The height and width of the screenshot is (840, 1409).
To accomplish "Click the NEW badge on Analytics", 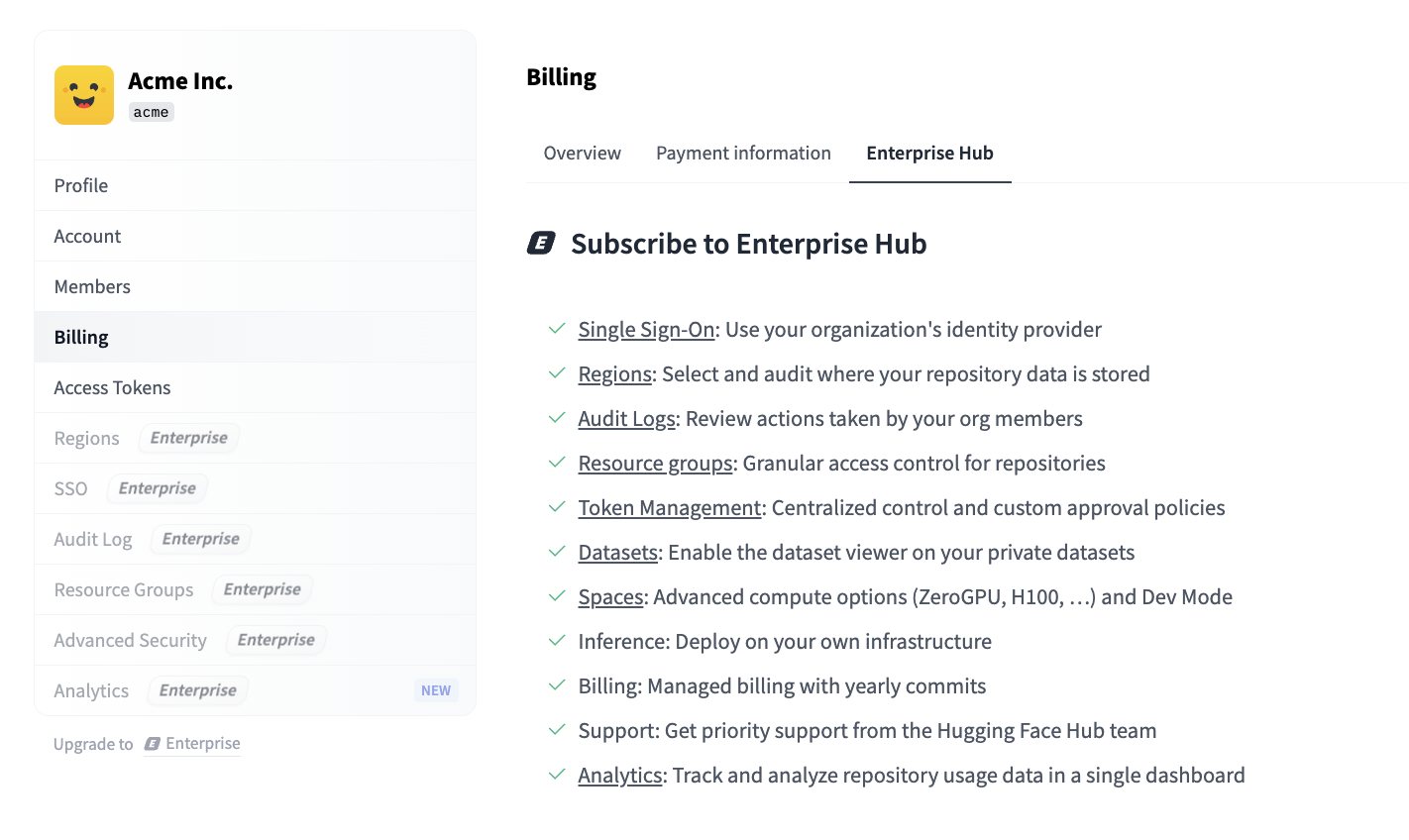I will pos(435,690).
